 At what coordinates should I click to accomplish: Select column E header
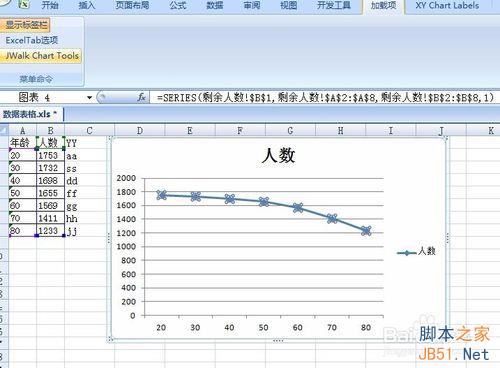190,130
